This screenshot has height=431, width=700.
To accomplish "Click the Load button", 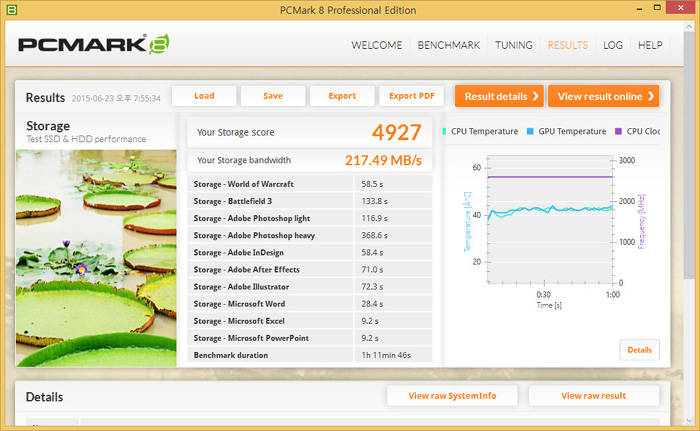I will pos(204,96).
